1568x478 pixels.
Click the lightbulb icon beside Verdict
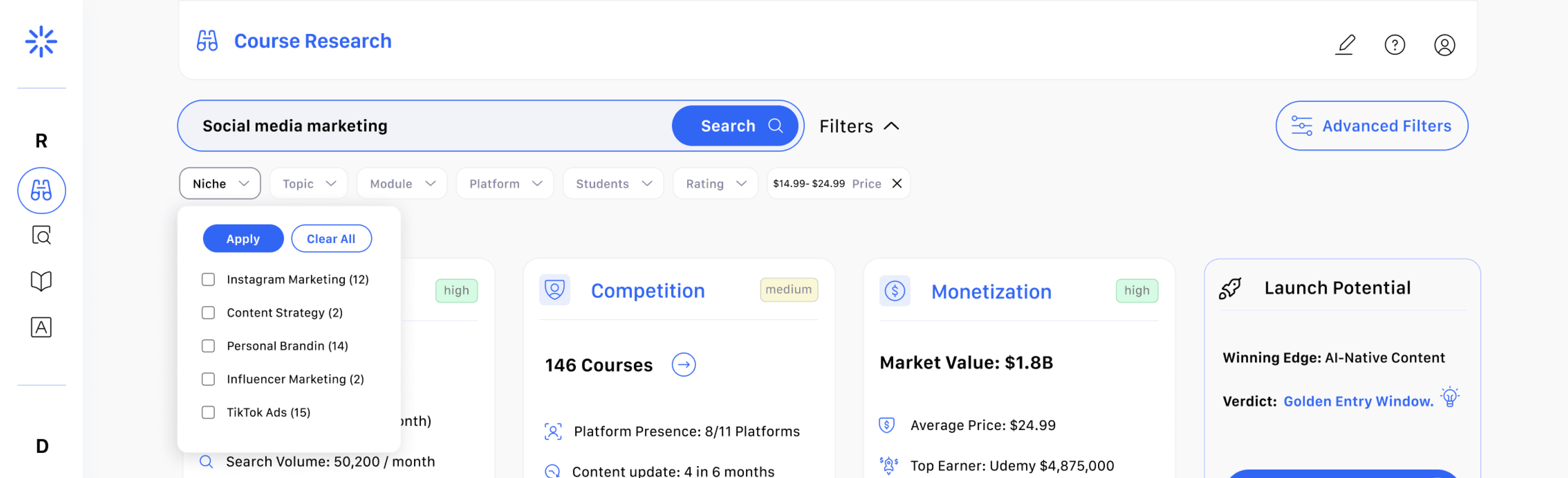pyautogui.click(x=1450, y=397)
